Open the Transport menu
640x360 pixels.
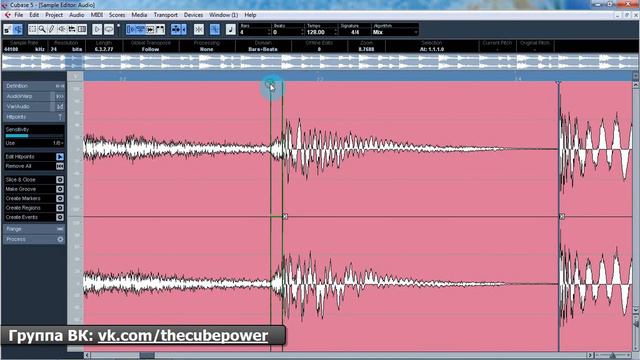165,15
